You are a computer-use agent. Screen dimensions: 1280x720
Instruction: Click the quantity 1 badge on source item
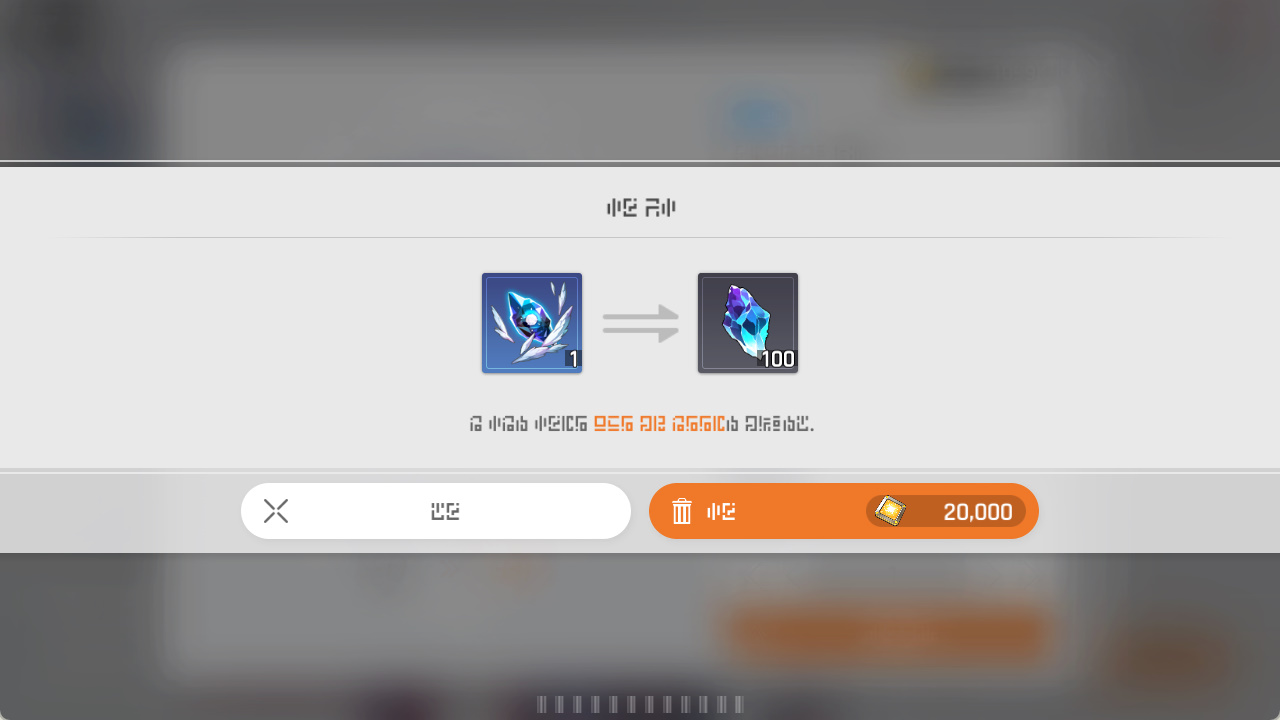tap(573, 359)
